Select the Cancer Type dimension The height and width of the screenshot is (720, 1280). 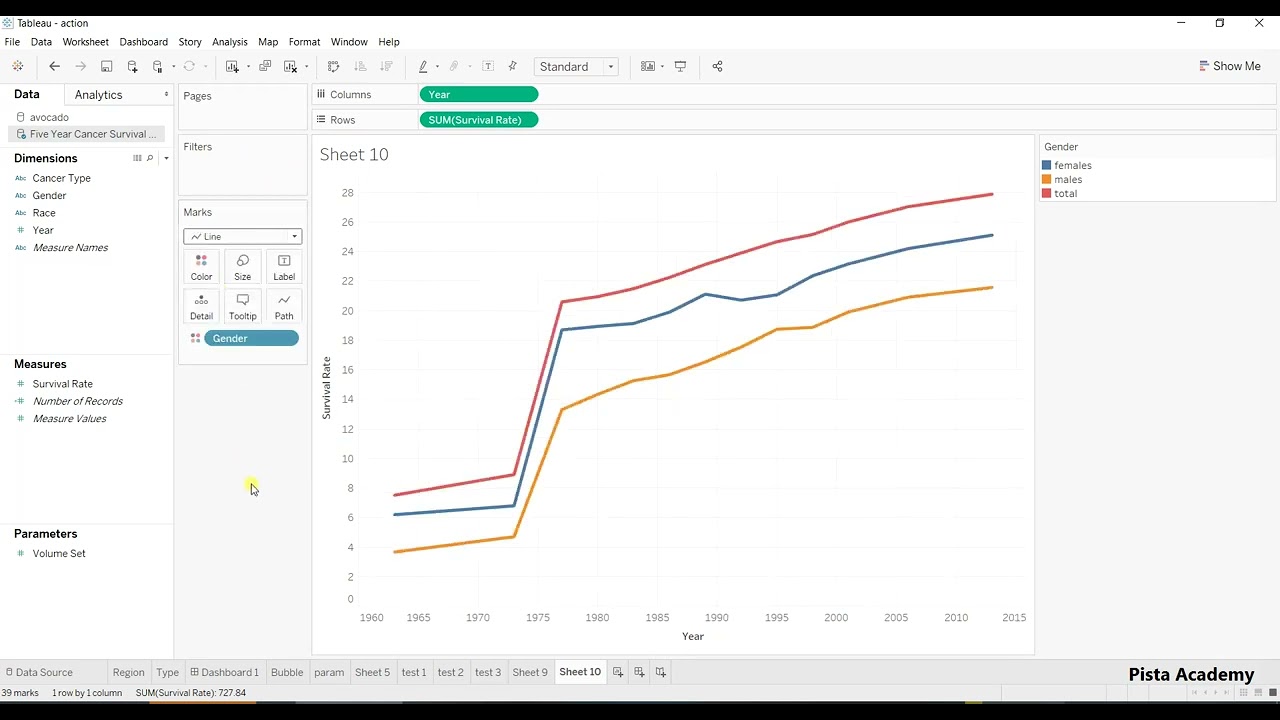pos(61,178)
